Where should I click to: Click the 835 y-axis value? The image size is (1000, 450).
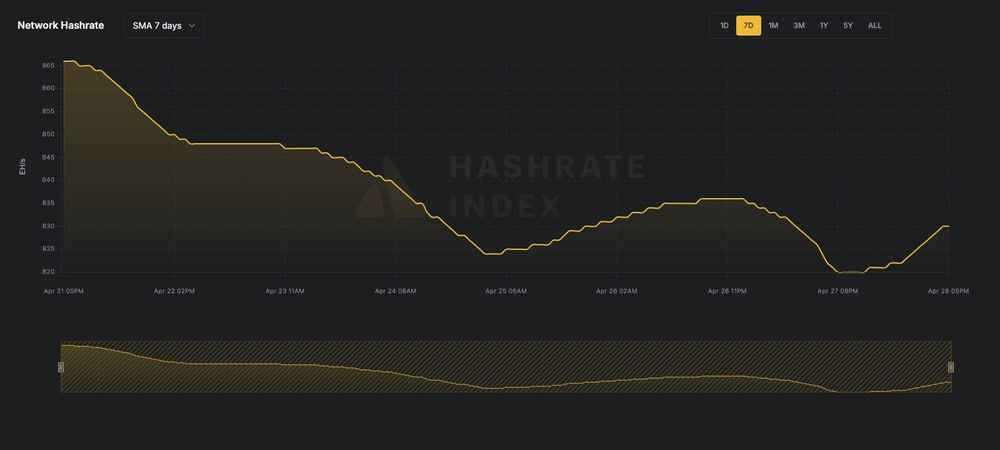coord(48,203)
